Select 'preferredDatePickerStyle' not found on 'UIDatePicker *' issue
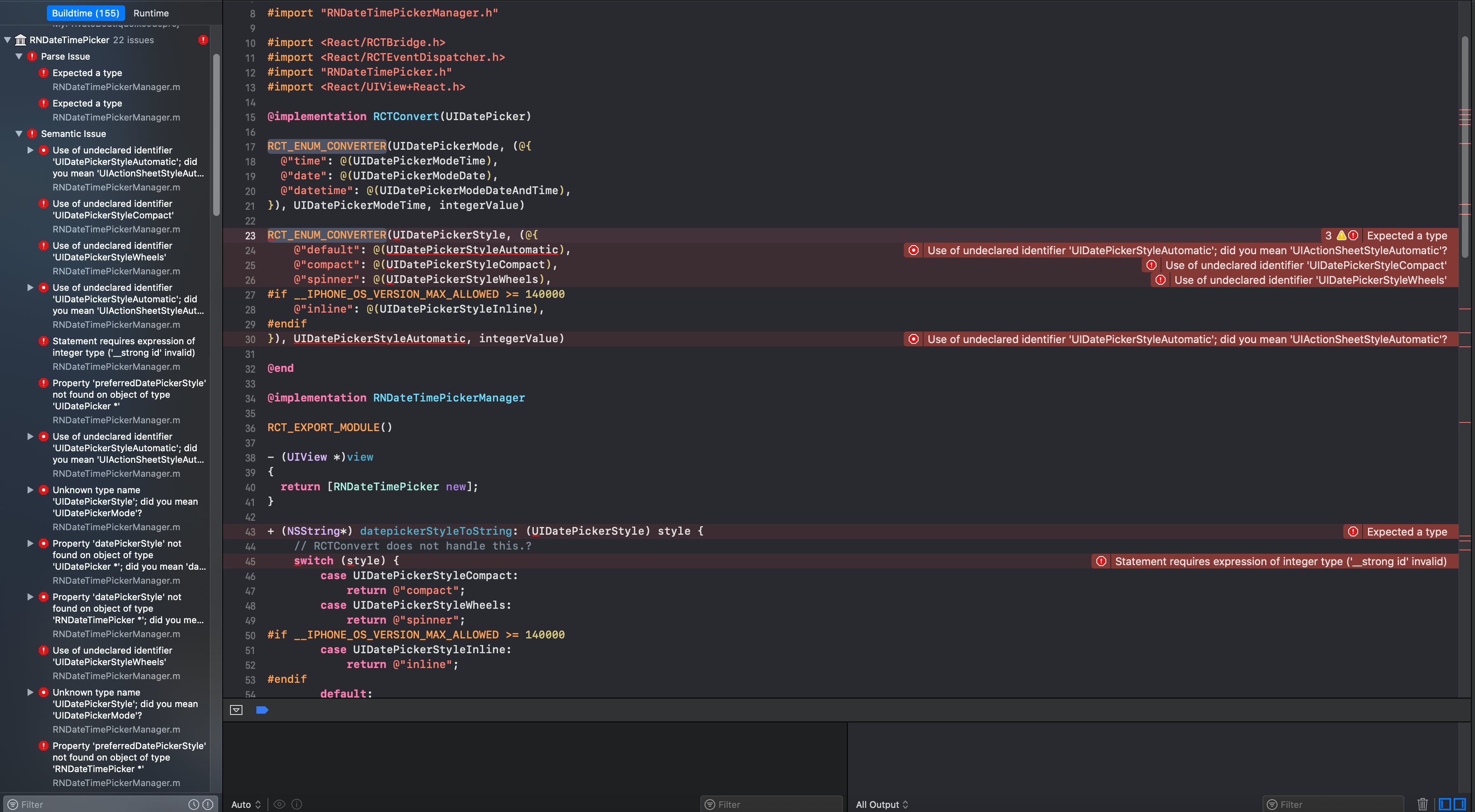The image size is (1475, 812). click(x=129, y=395)
